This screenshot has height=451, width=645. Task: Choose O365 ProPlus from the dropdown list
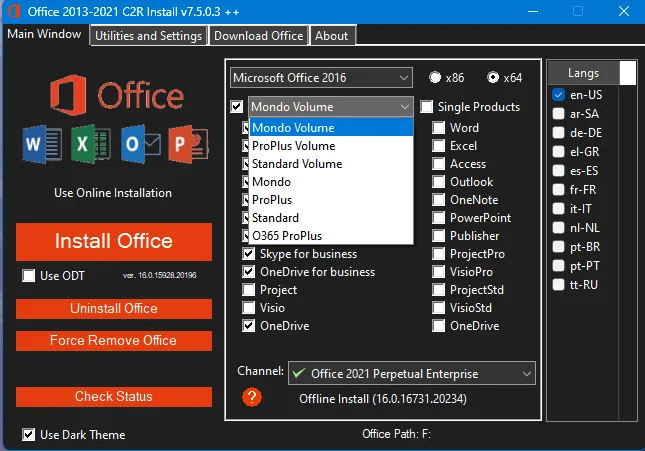[x=331, y=236]
